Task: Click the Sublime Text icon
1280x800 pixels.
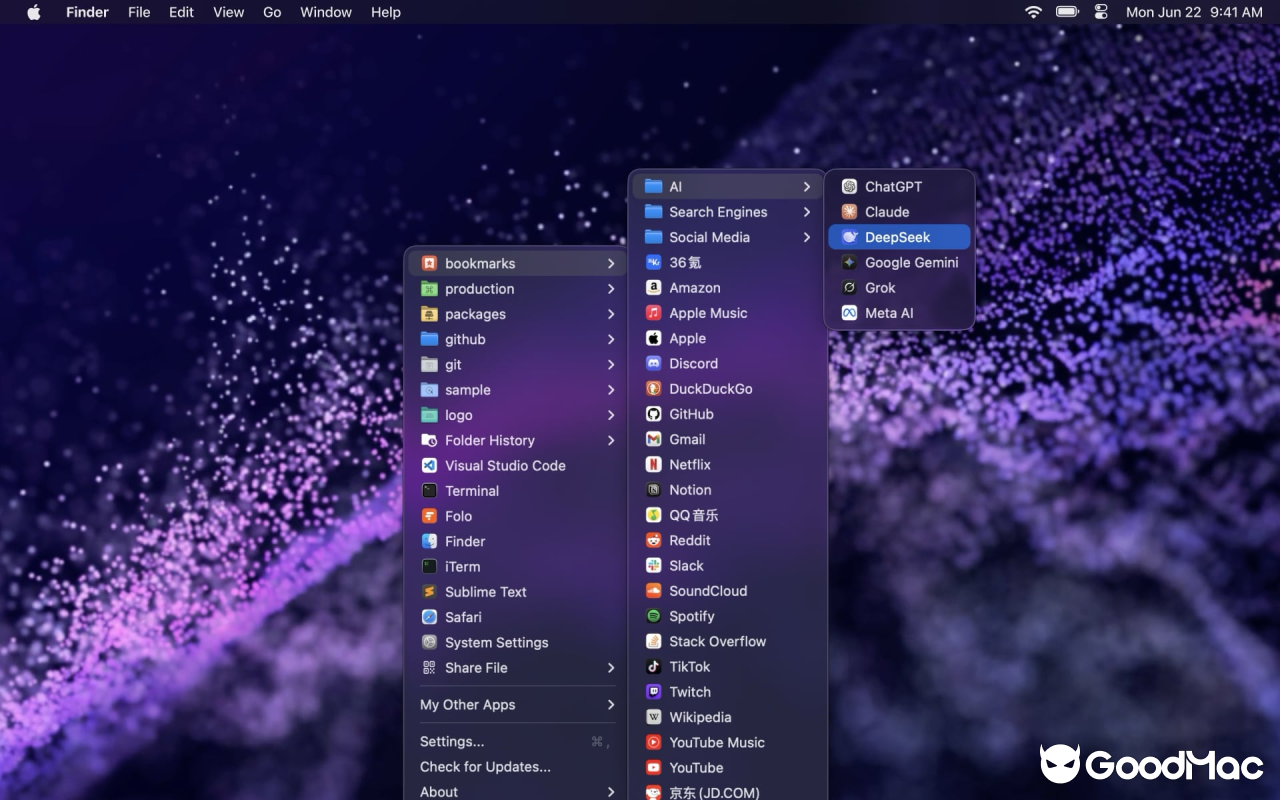Action: tap(429, 592)
